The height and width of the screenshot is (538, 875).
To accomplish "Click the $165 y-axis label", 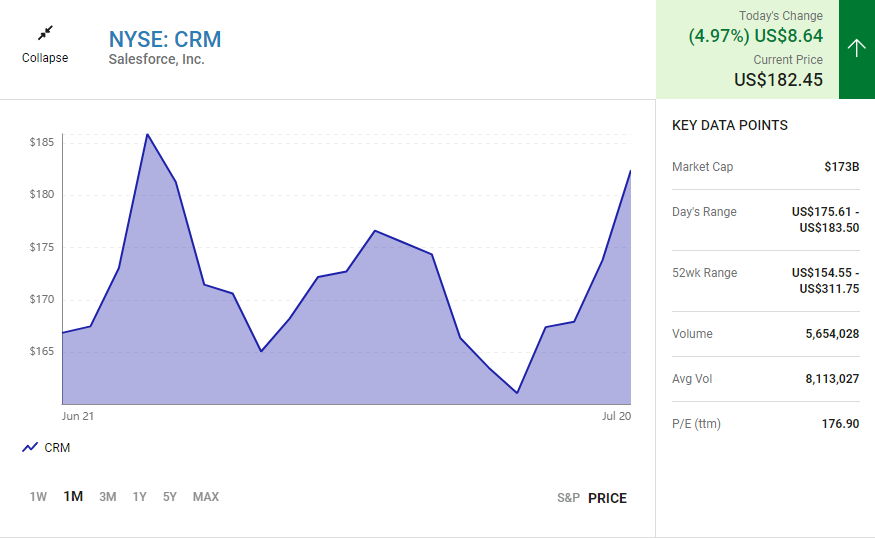I will click(x=42, y=351).
